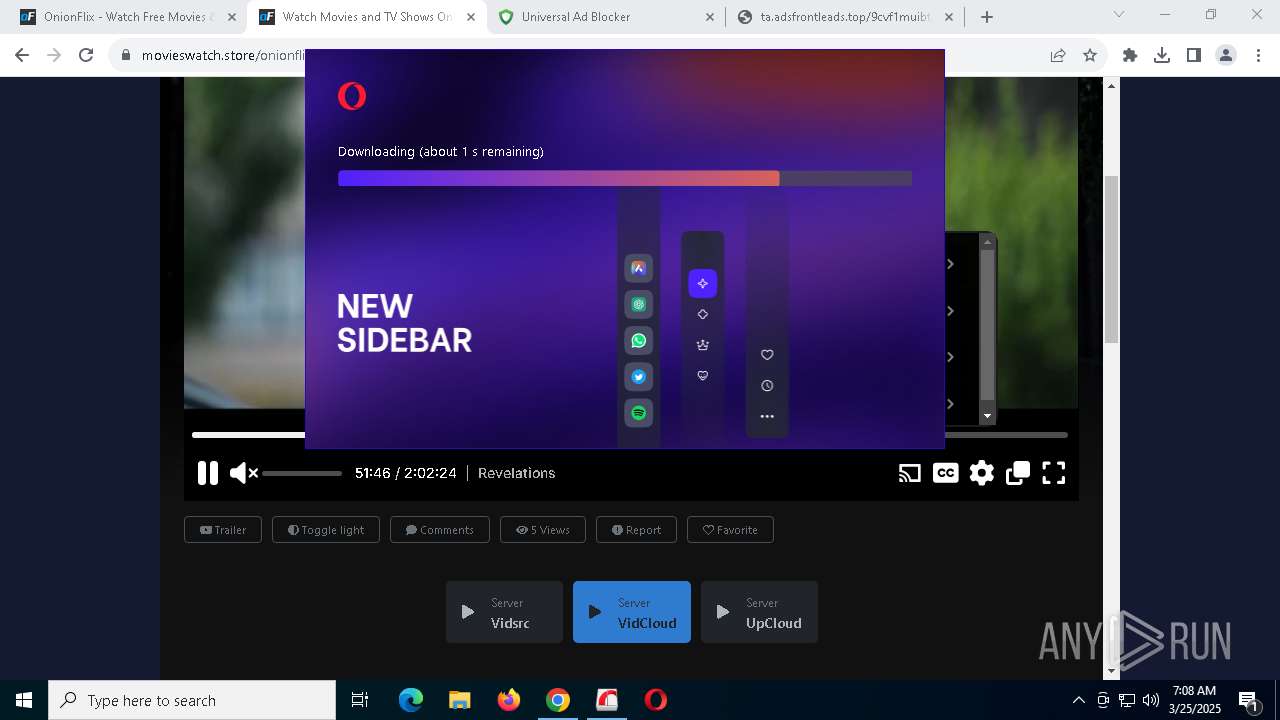This screenshot has height=720, width=1280.
Task: Open File Explorer from taskbar
Action: pyautogui.click(x=460, y=700)
